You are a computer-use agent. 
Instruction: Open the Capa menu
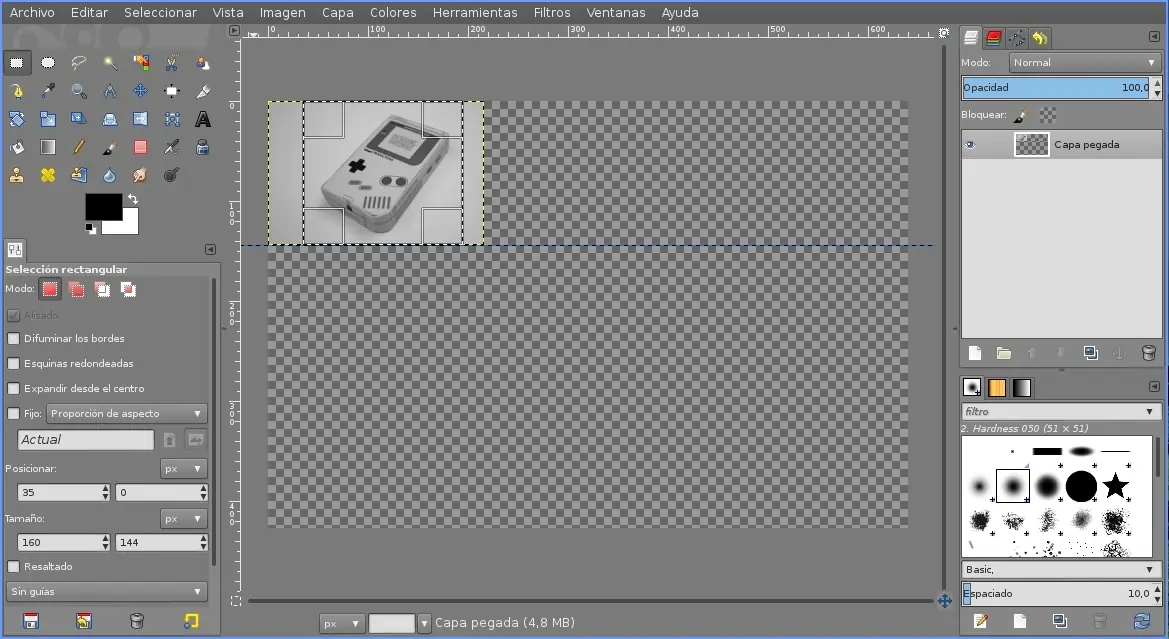pyautogui.click(x=337, y=12)
